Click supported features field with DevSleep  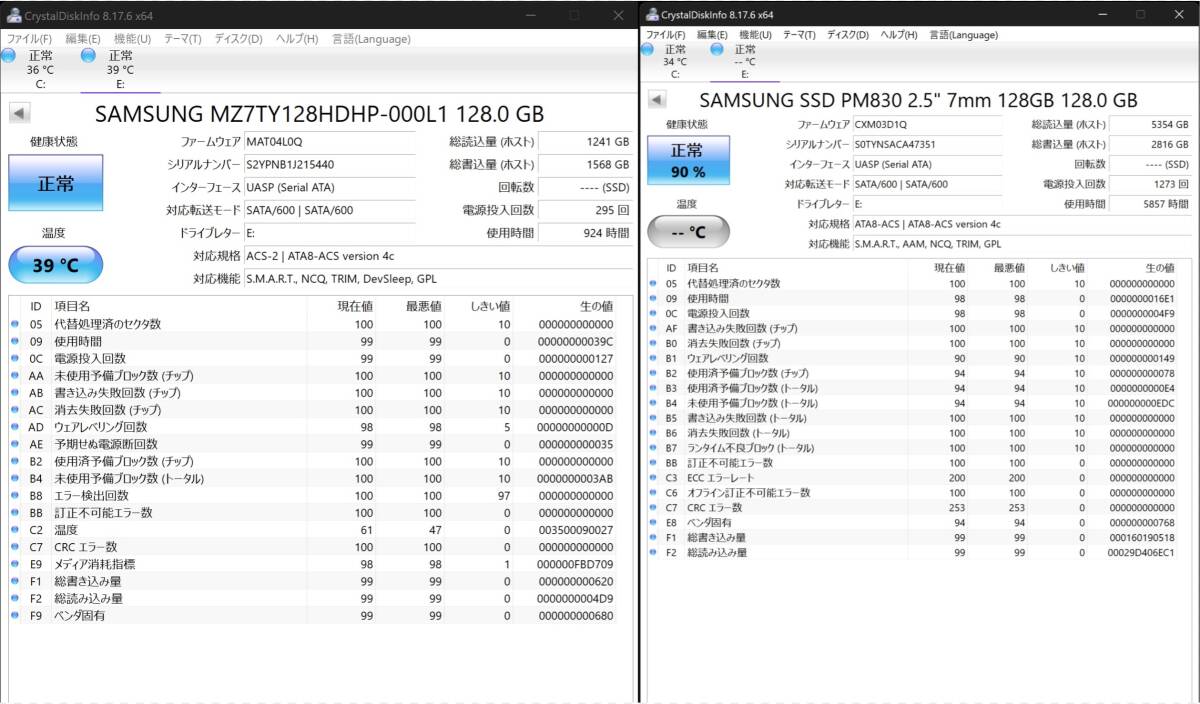[438, 279]
